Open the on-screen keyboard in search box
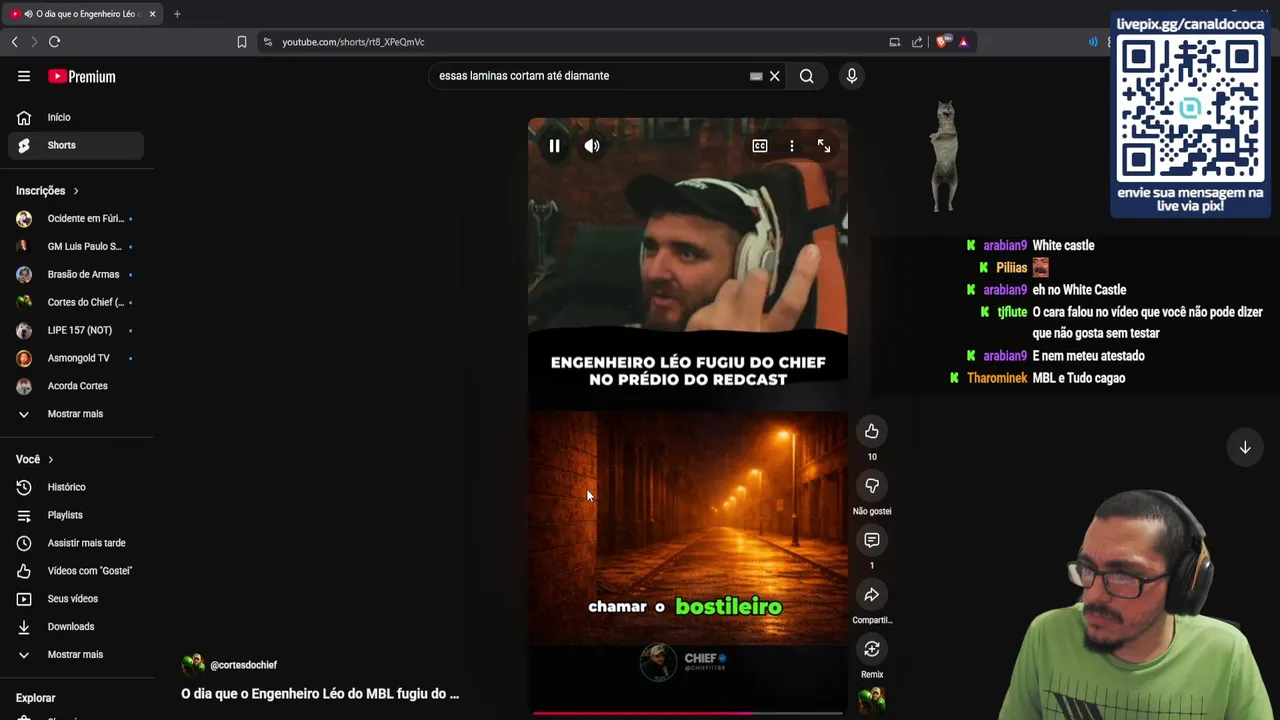 (756, 76)
